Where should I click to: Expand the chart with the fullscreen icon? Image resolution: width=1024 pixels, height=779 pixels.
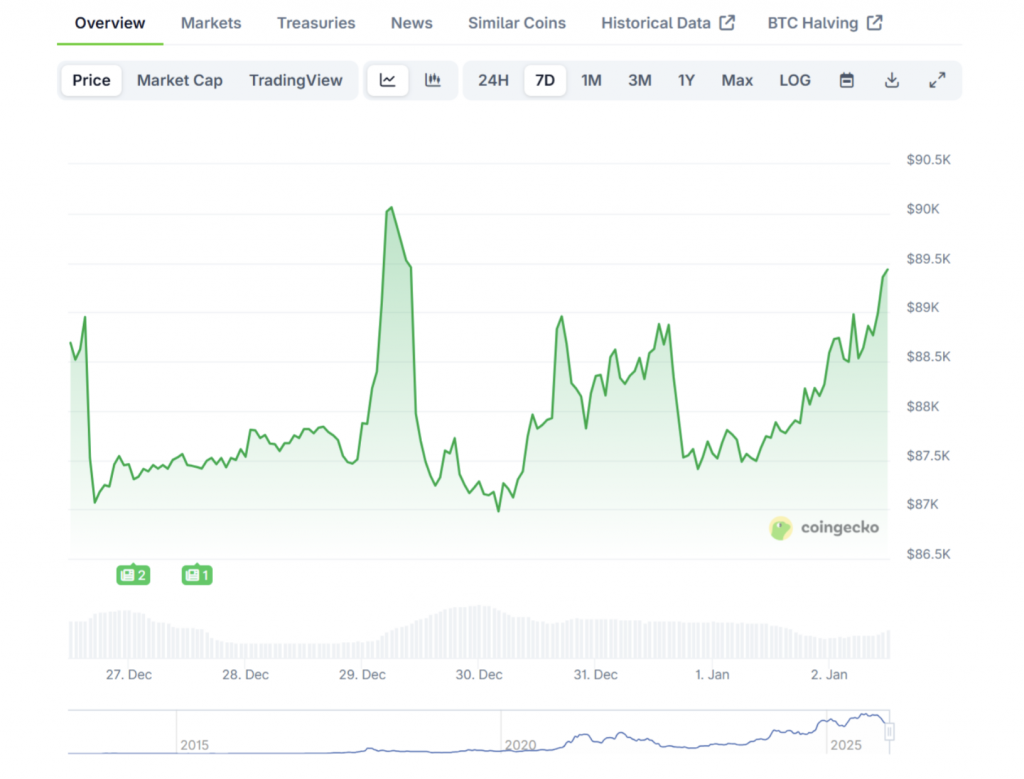click(x=937, y=80)
